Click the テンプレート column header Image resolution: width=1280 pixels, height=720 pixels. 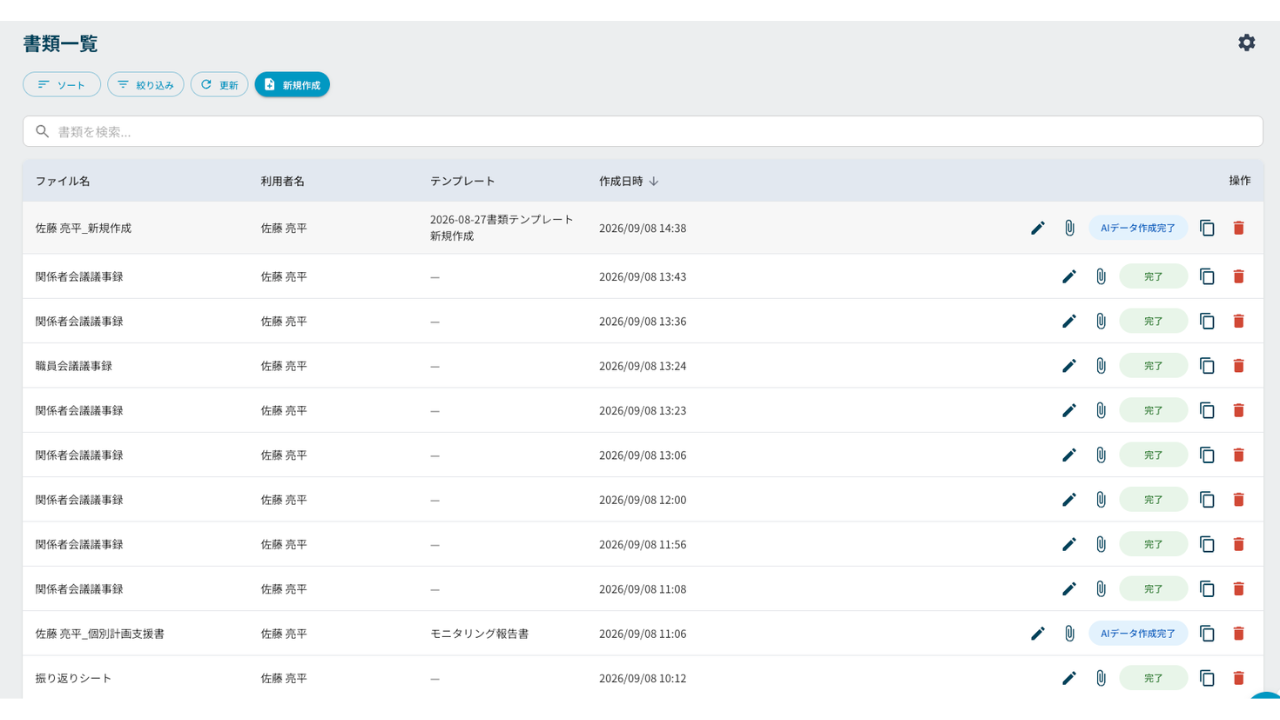tap(462, 181)
